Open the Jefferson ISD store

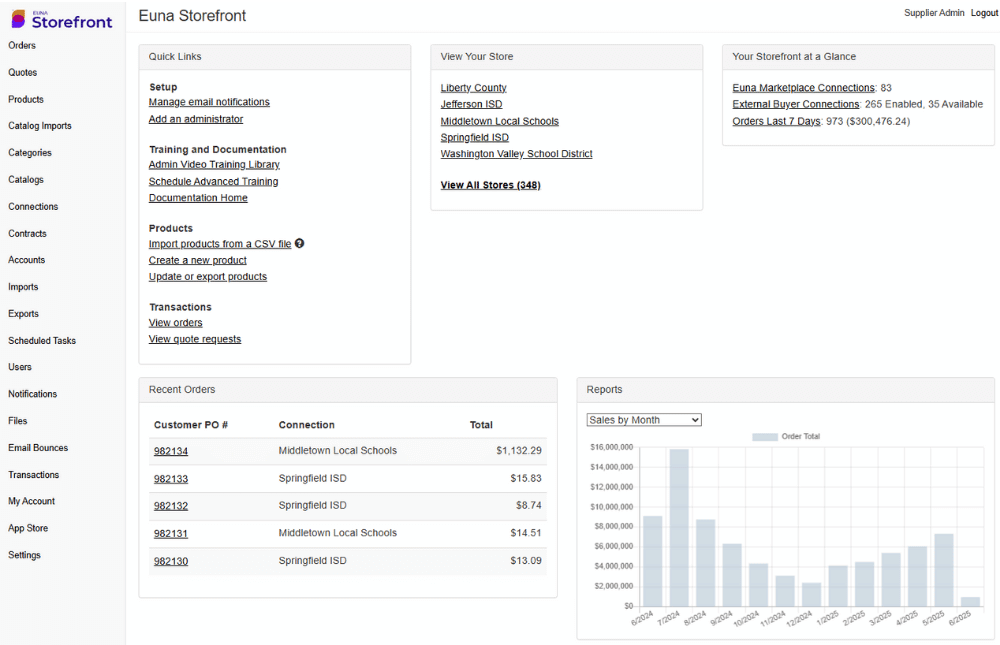[471, 104]
